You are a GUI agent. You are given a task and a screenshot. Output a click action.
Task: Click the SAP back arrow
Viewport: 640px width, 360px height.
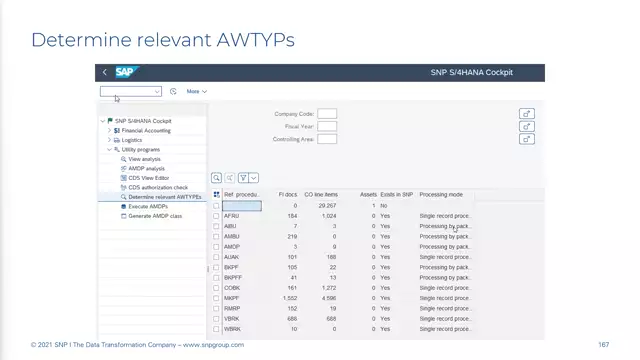104,72
